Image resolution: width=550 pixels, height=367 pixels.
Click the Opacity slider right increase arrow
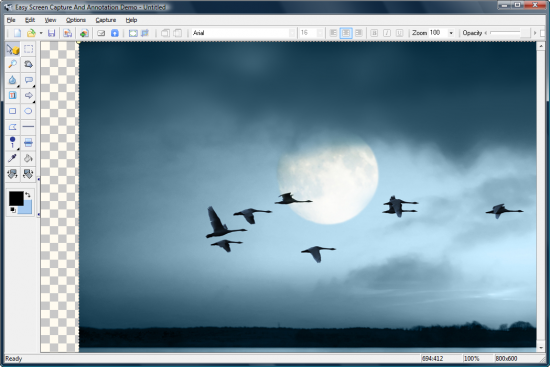[x=535, y=33]
